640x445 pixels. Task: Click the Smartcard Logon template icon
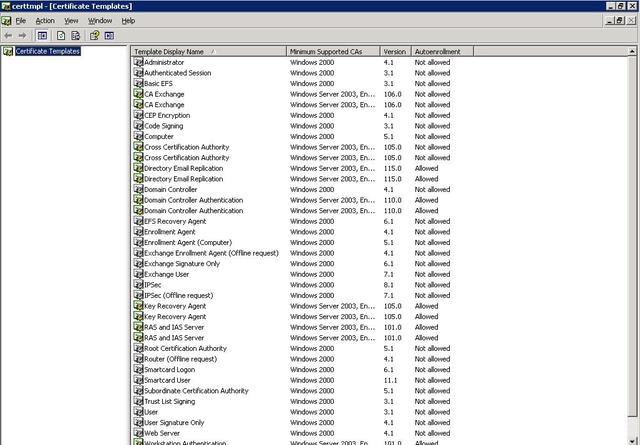138,369
